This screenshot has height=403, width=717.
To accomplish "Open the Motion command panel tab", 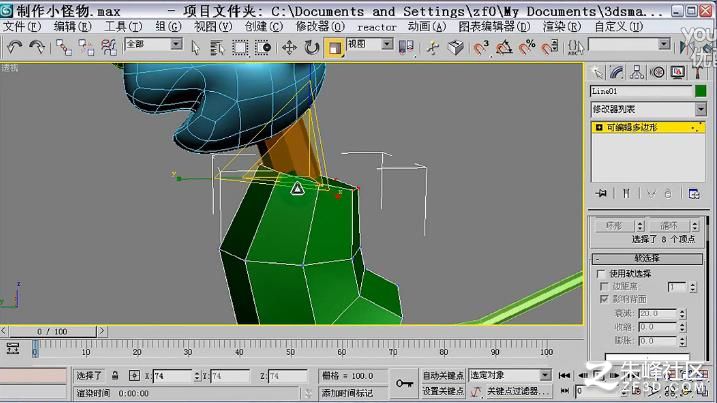I will click(657, 72).
